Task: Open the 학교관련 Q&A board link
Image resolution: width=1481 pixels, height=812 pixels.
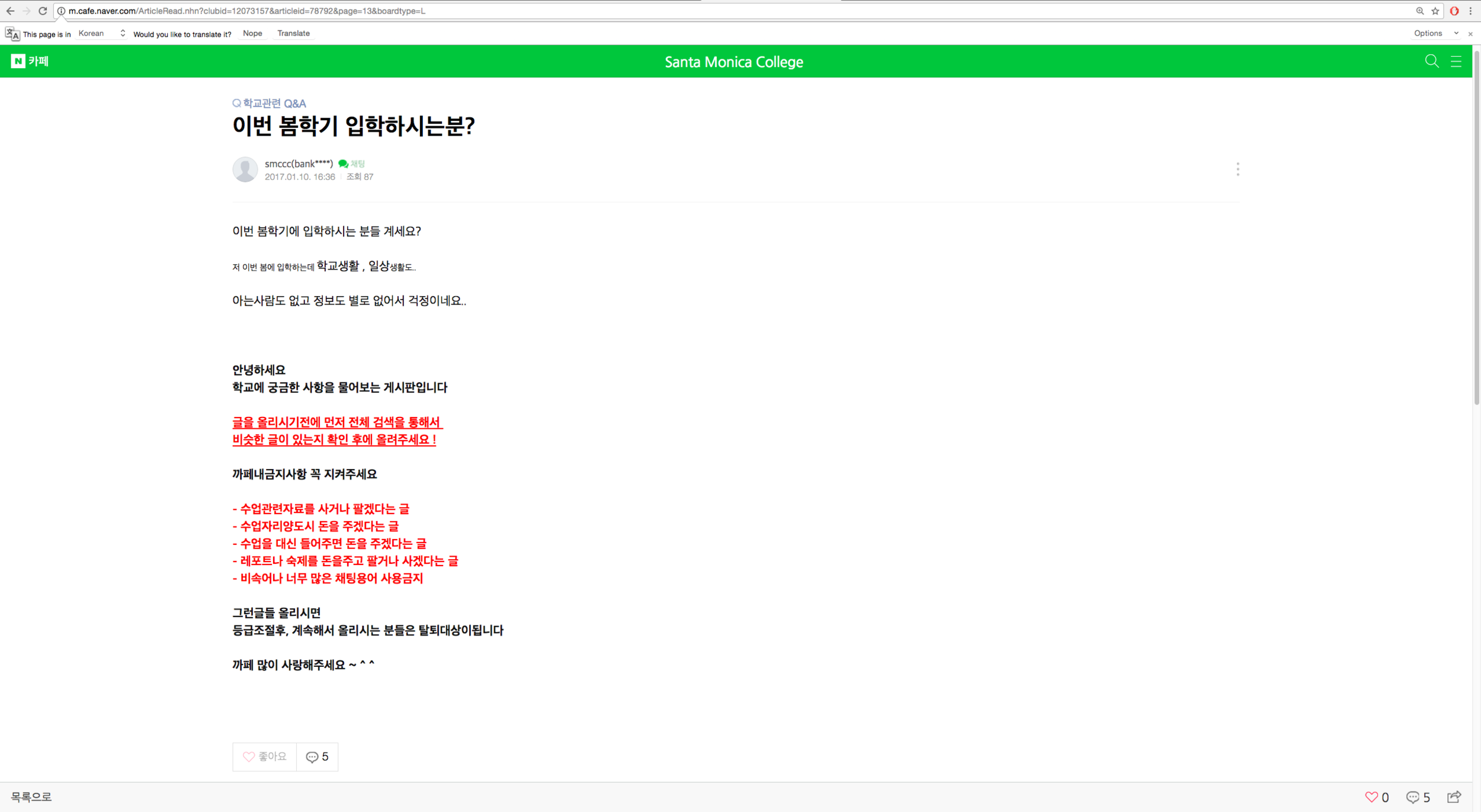Action: (x=270, y=104)
